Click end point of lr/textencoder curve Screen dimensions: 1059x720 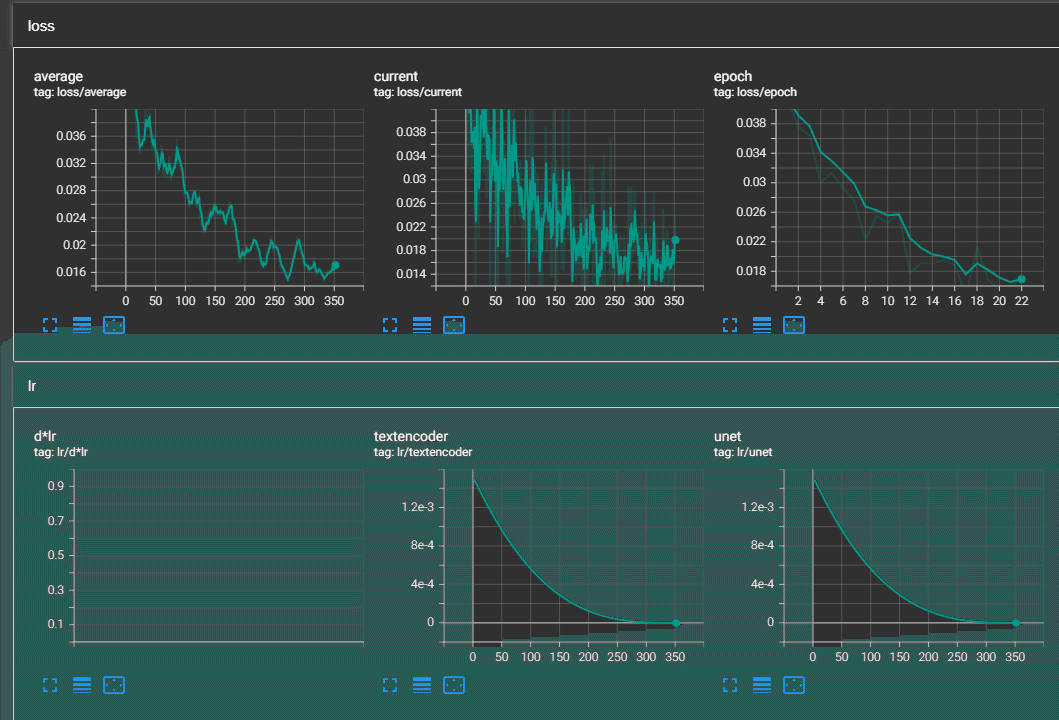pos(676,623)
